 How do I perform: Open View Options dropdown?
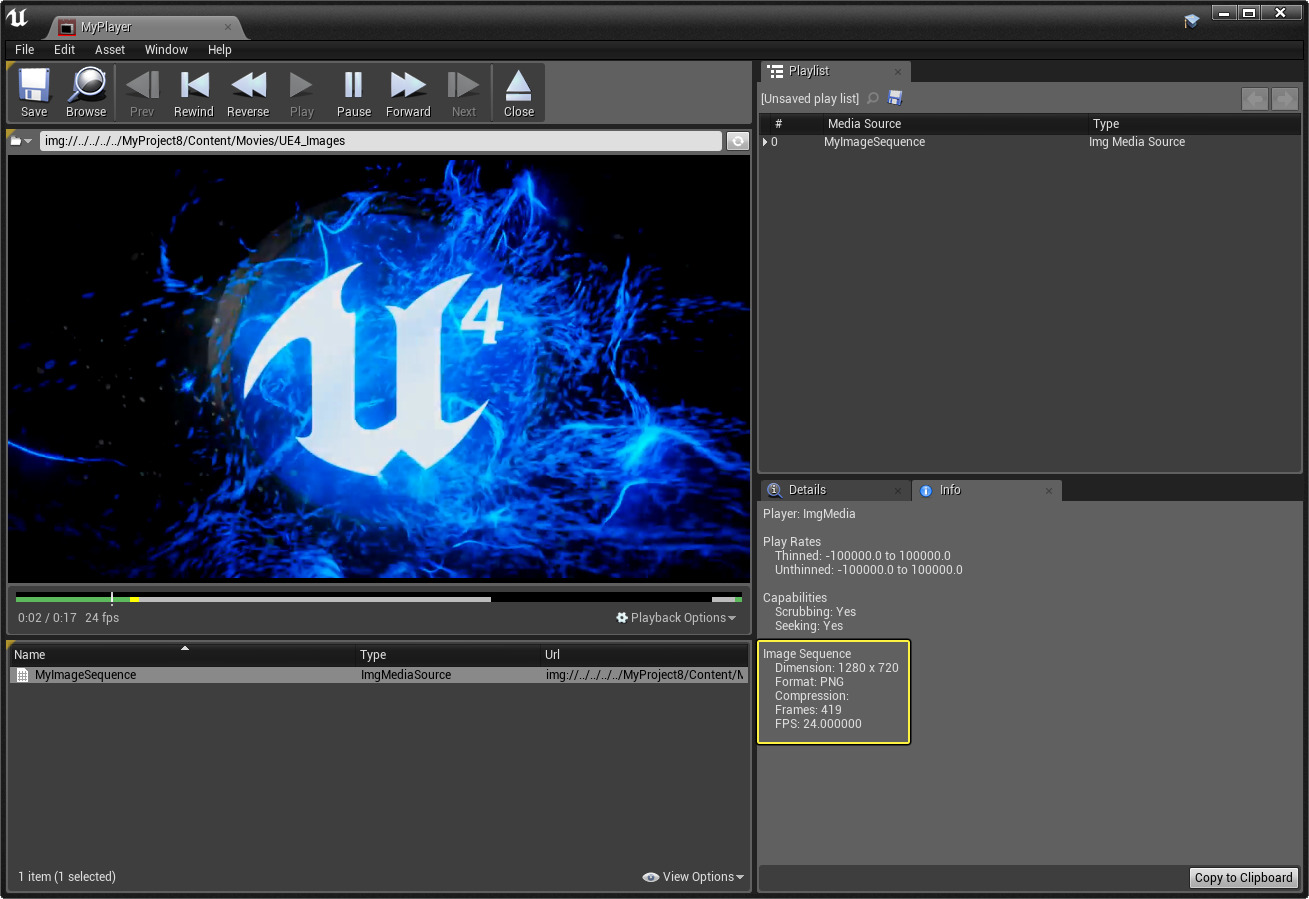click(693, 877)
